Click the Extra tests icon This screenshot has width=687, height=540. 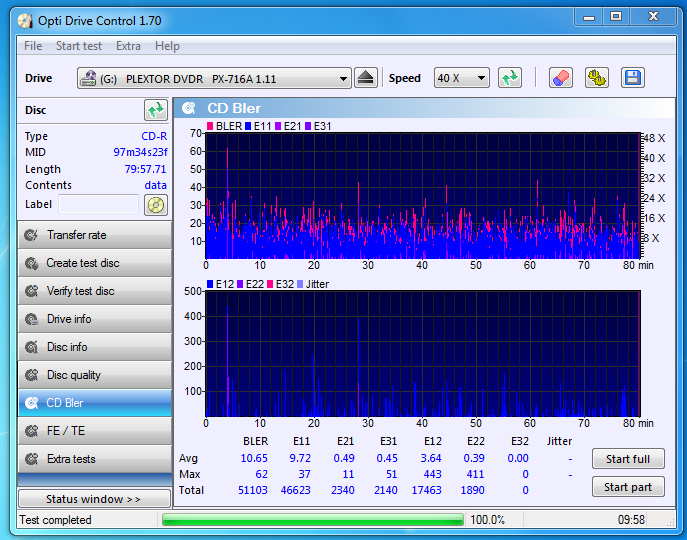(31, 459)
